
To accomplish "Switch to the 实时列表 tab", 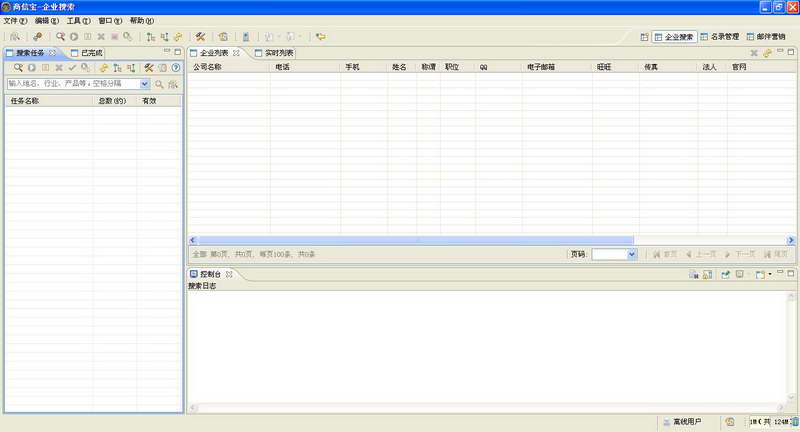I will coord(274,53).
